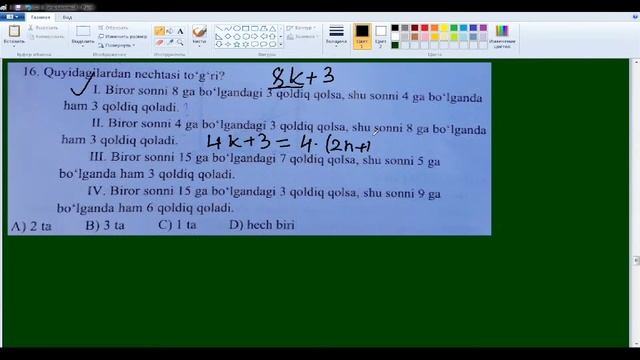
Task: Activate the Color 1 foreground button
Action: pos(362,36)
